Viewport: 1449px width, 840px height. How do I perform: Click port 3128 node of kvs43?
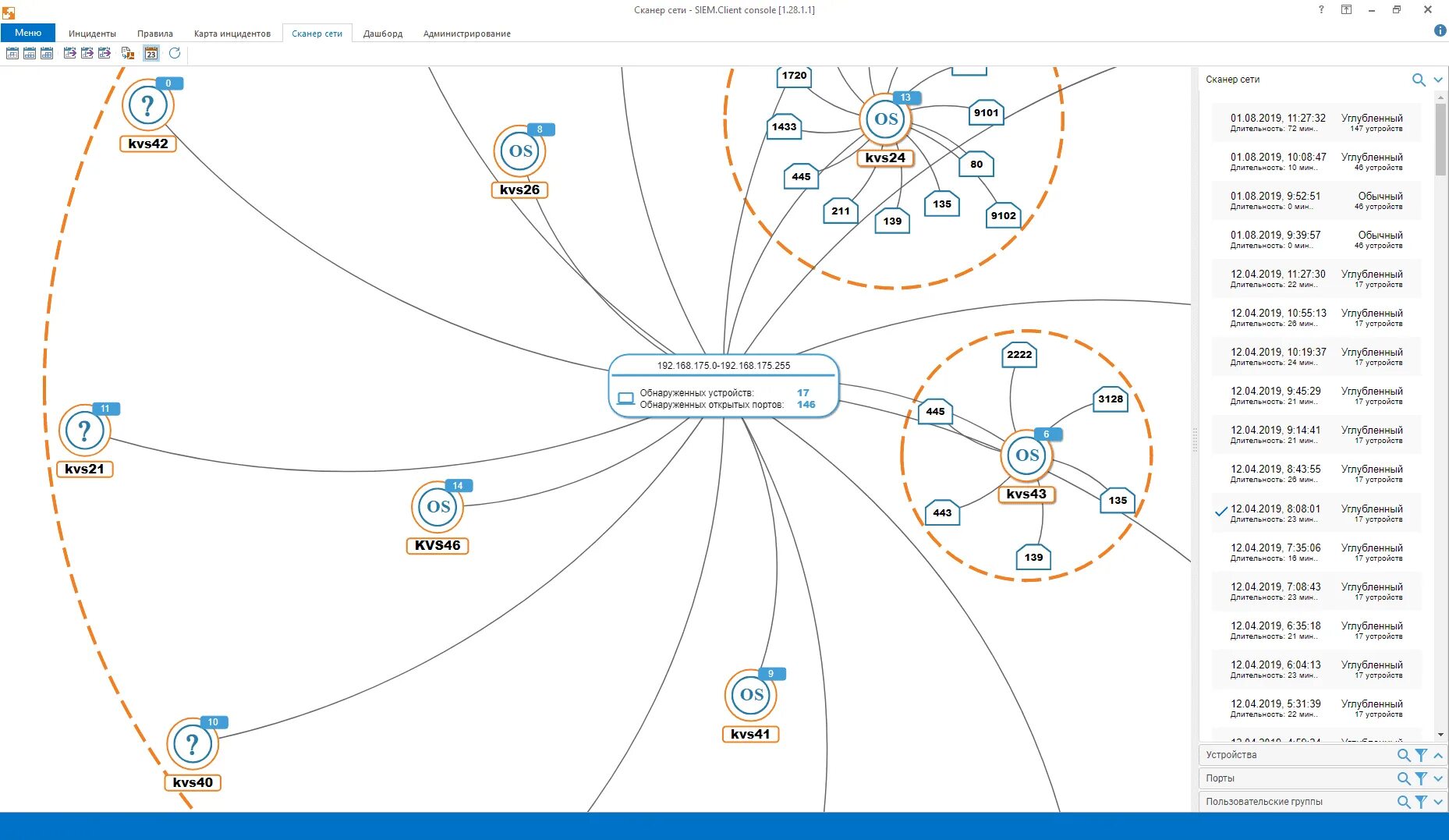pyautogui.click(x=1111, y=399)
